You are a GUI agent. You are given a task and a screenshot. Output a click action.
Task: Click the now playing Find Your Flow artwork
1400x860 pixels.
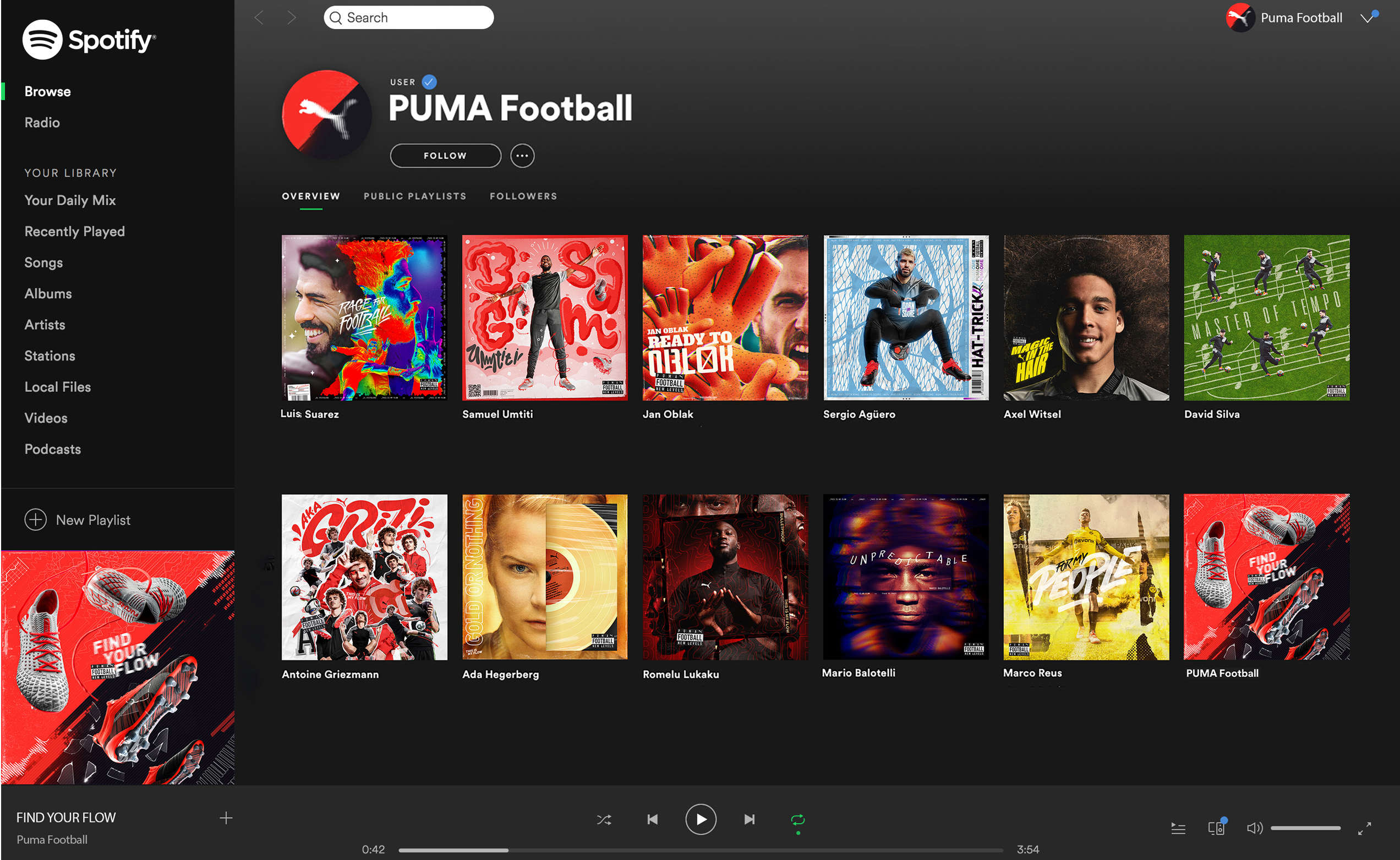(118, 667)
